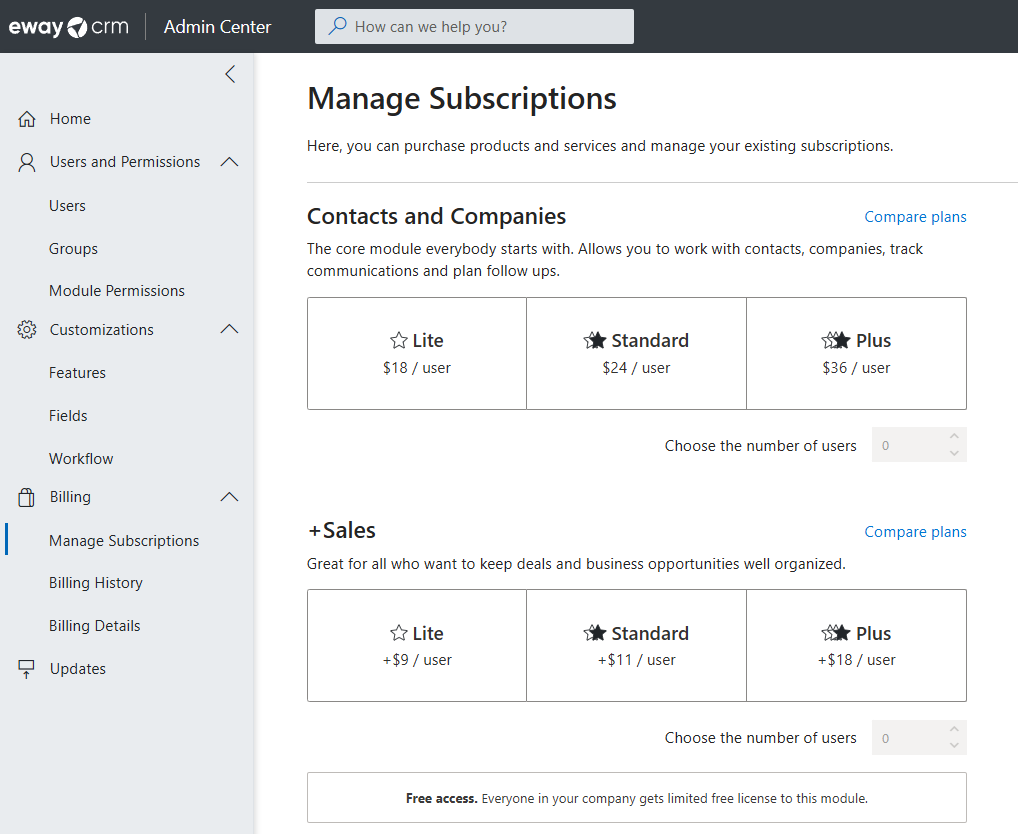
Task: Increase Contacts and Companies user count
Action: (x=954, y=436)
